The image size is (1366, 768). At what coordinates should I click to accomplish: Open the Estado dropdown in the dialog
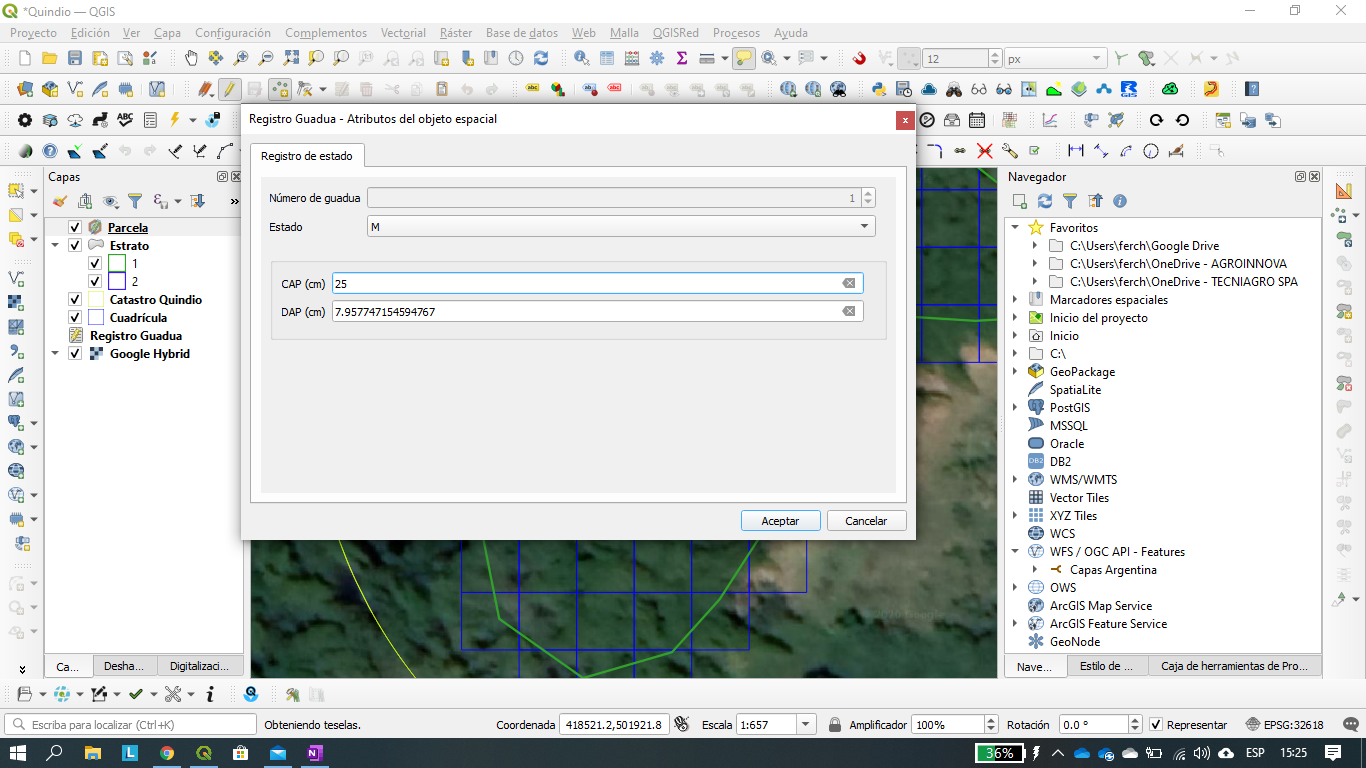864,226
